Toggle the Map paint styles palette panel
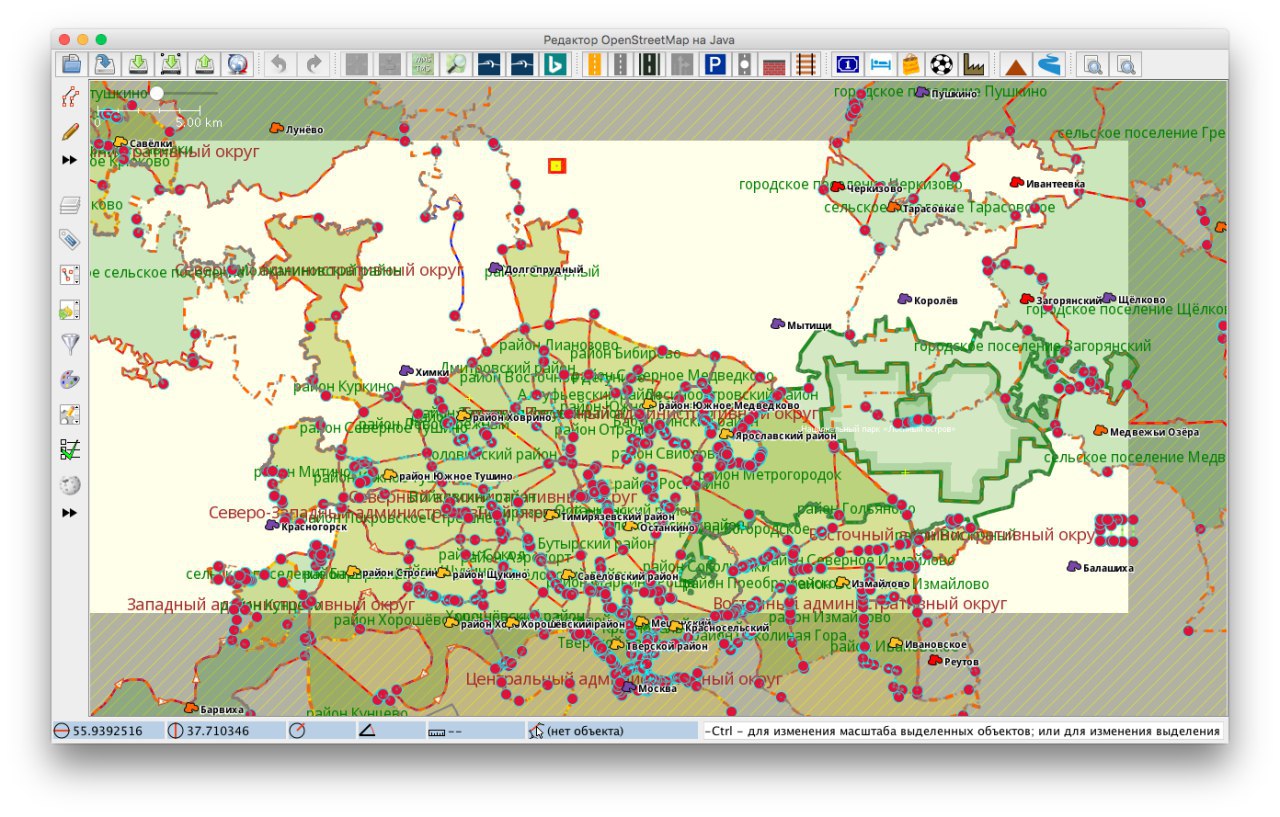The image size is (1280, 817). coord(69,380)
